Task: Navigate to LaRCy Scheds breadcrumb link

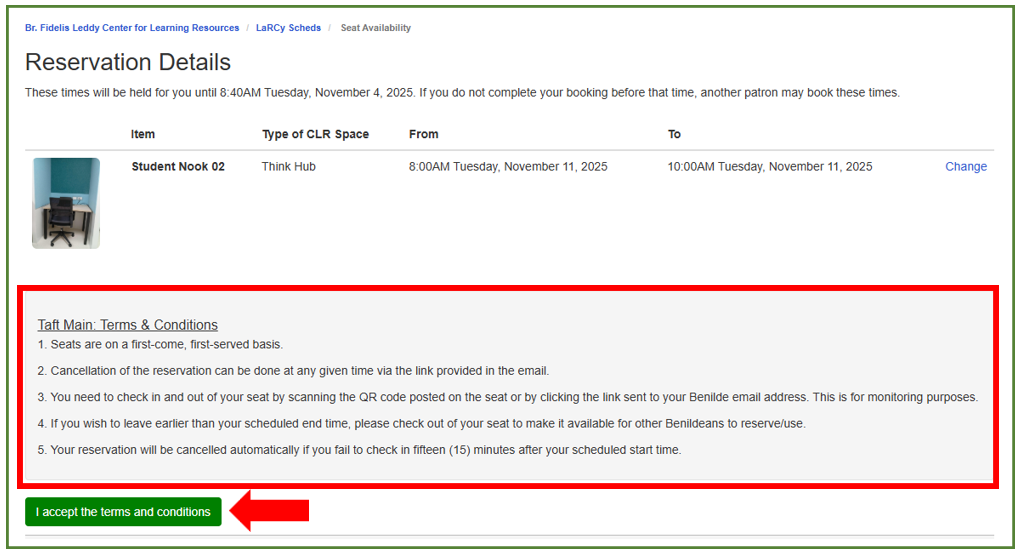Action: point(288,28)
